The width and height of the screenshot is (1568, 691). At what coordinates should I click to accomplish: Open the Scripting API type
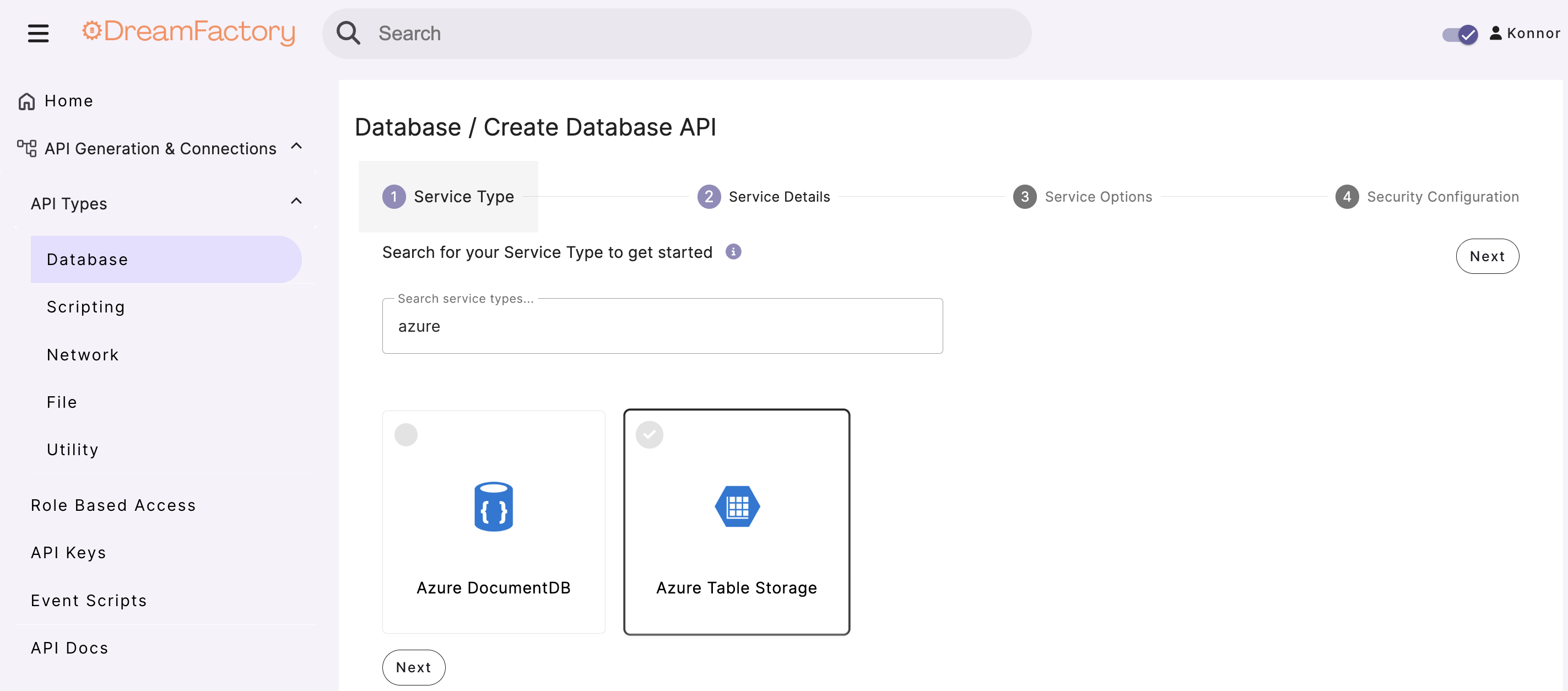[86, 307]
